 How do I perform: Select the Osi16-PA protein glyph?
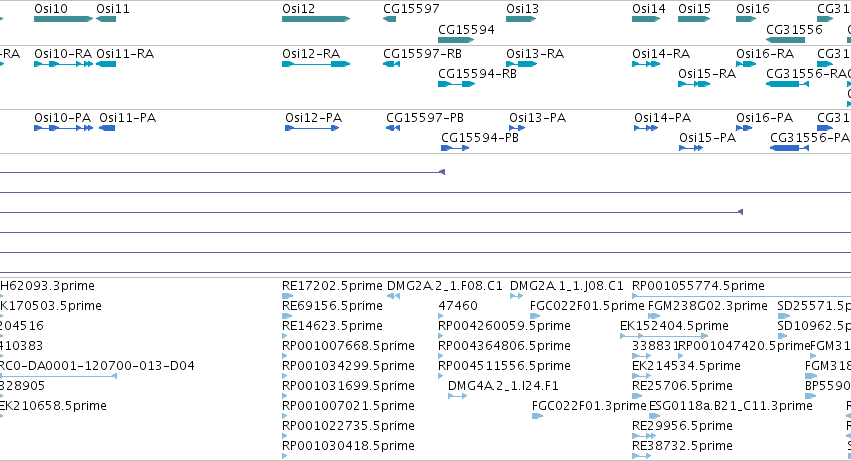[x=744, y=128]
